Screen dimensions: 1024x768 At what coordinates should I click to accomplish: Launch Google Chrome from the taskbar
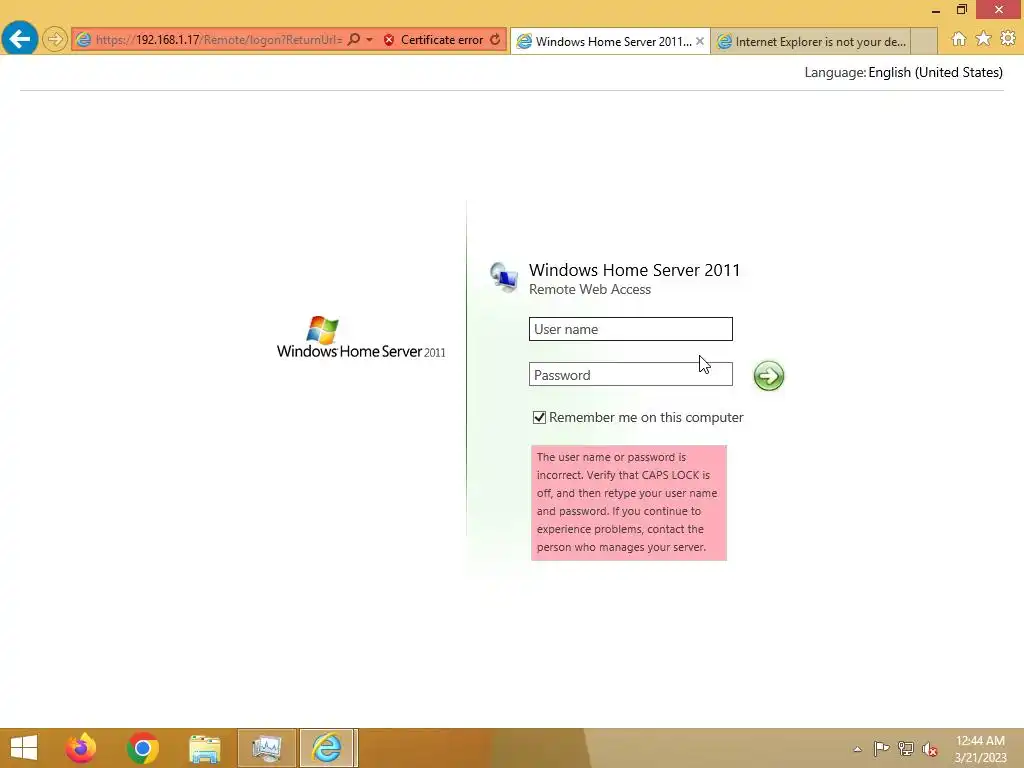[x=143, y=748]
